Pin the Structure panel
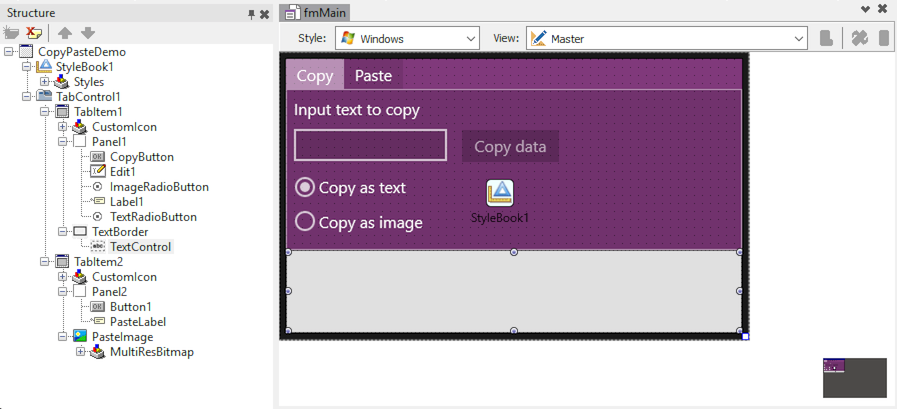 click(251, 14)
